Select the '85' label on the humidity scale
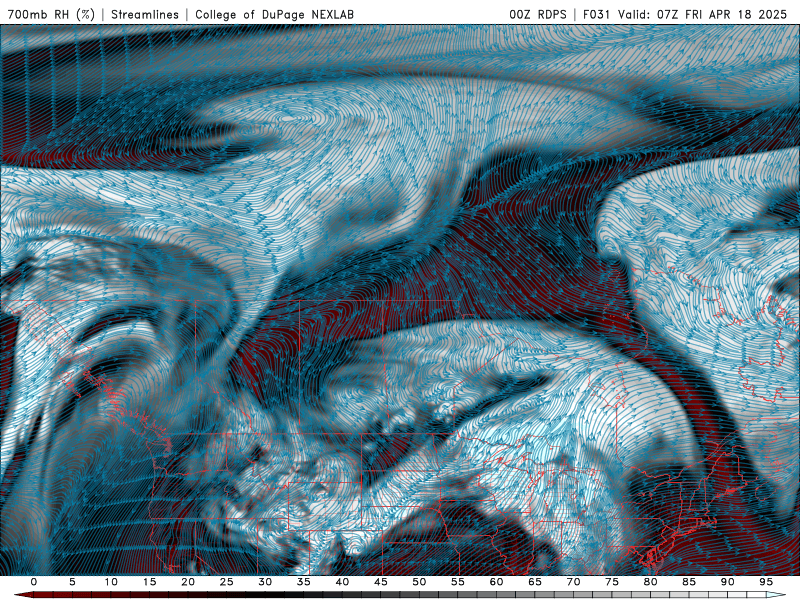Screen dimensions: 800x600 pos(689,582)
